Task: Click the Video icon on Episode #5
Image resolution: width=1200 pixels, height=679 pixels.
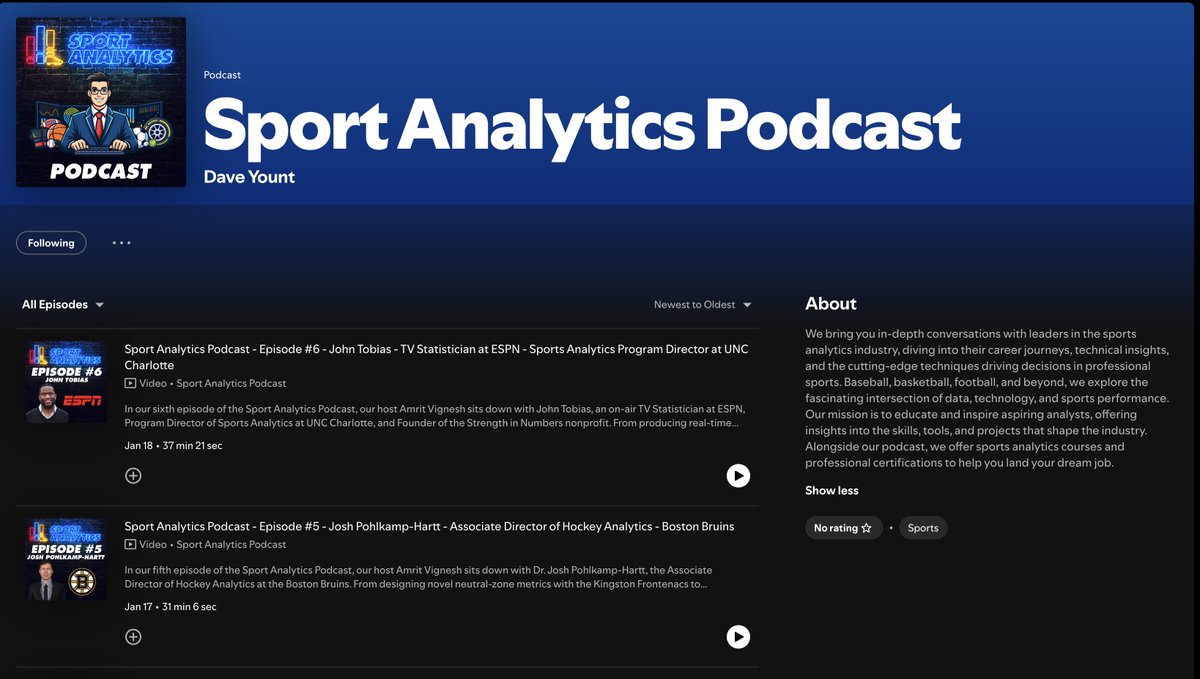Action: click(x=130, y=545)
